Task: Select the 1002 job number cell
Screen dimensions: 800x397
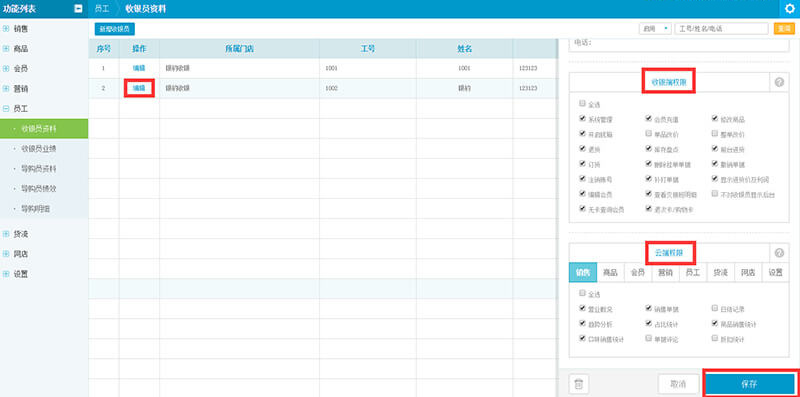Action: coord(368,88)
